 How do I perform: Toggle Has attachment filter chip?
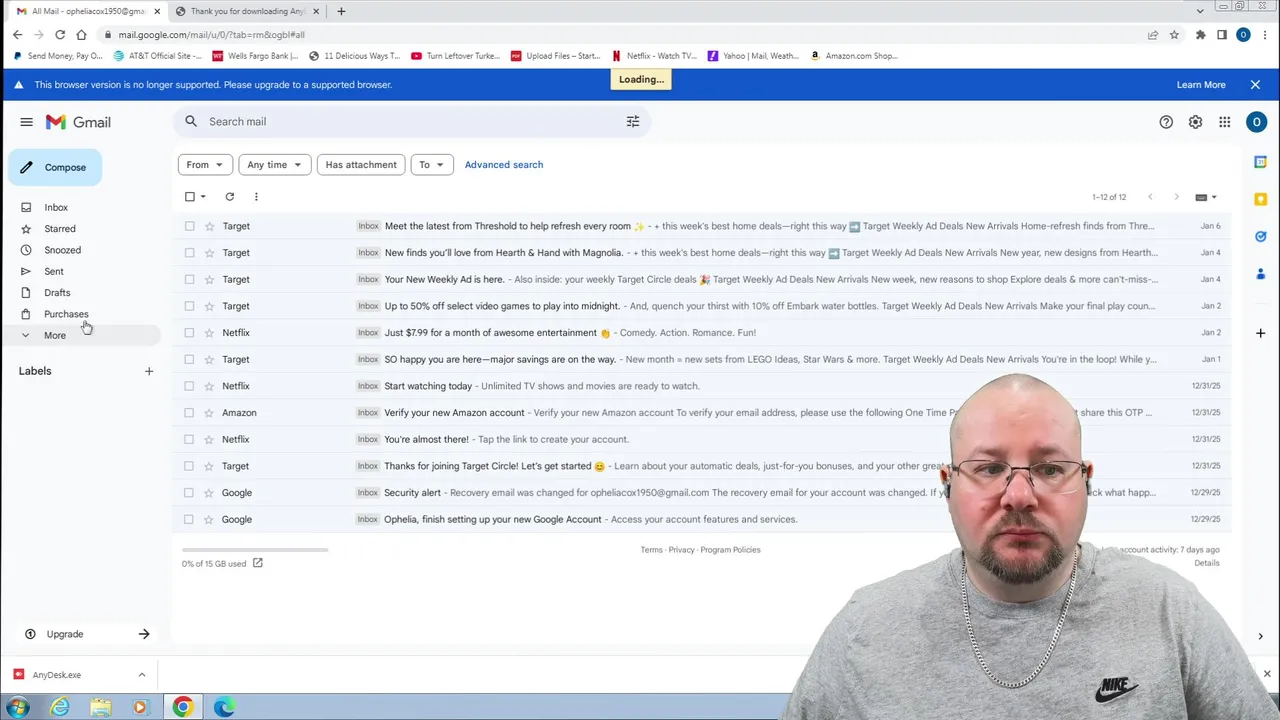pyautogui.click(x=361, y=165)
